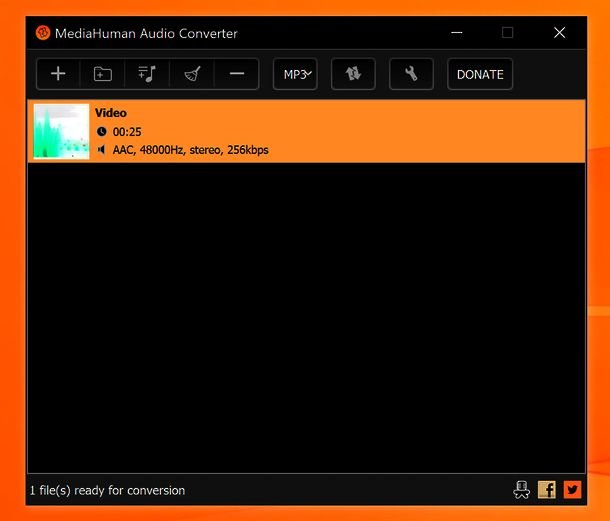The height and width of the screenshot is (521, 610).
Task: Open the Facebook icon in status bar
Action: pos(547,489)
